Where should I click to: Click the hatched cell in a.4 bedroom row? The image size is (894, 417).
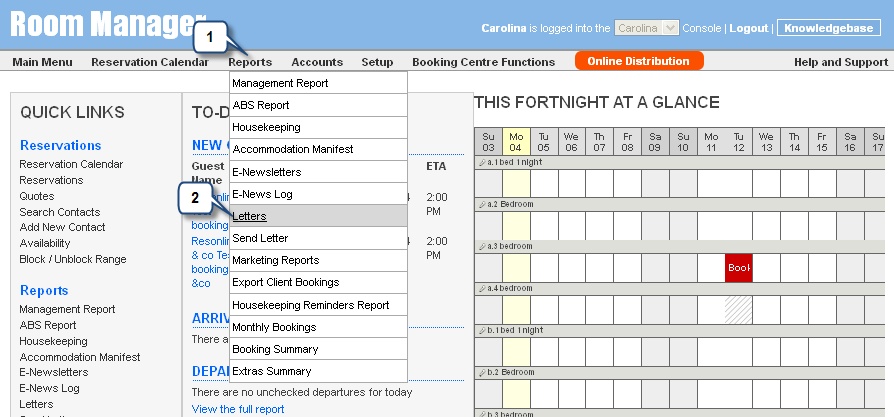click(738, 310)
